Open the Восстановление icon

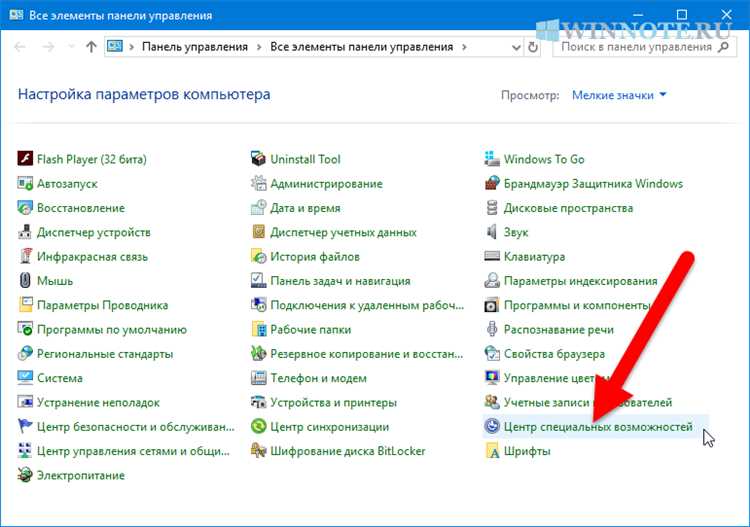[25, 207]
